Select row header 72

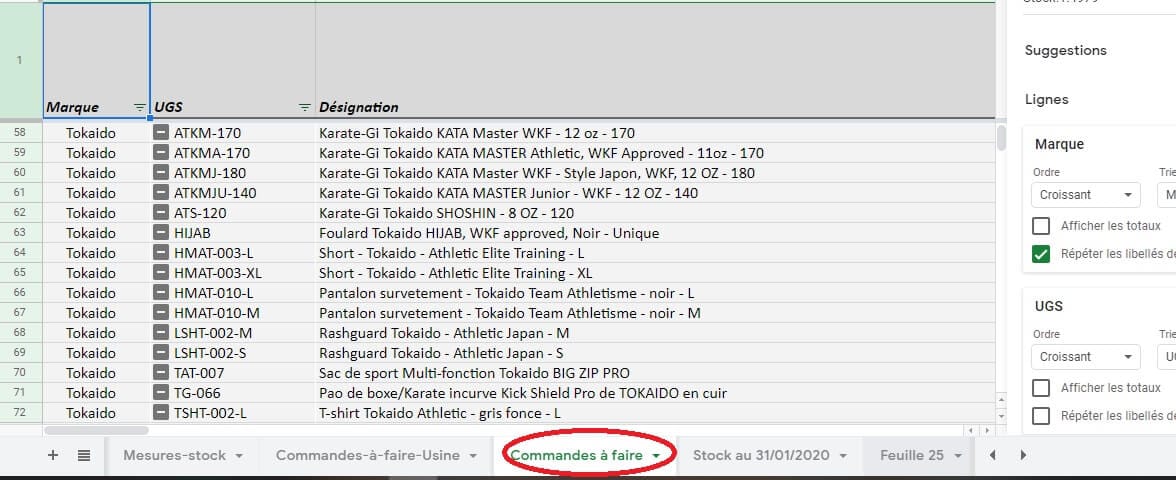click(x=20, y=412)
